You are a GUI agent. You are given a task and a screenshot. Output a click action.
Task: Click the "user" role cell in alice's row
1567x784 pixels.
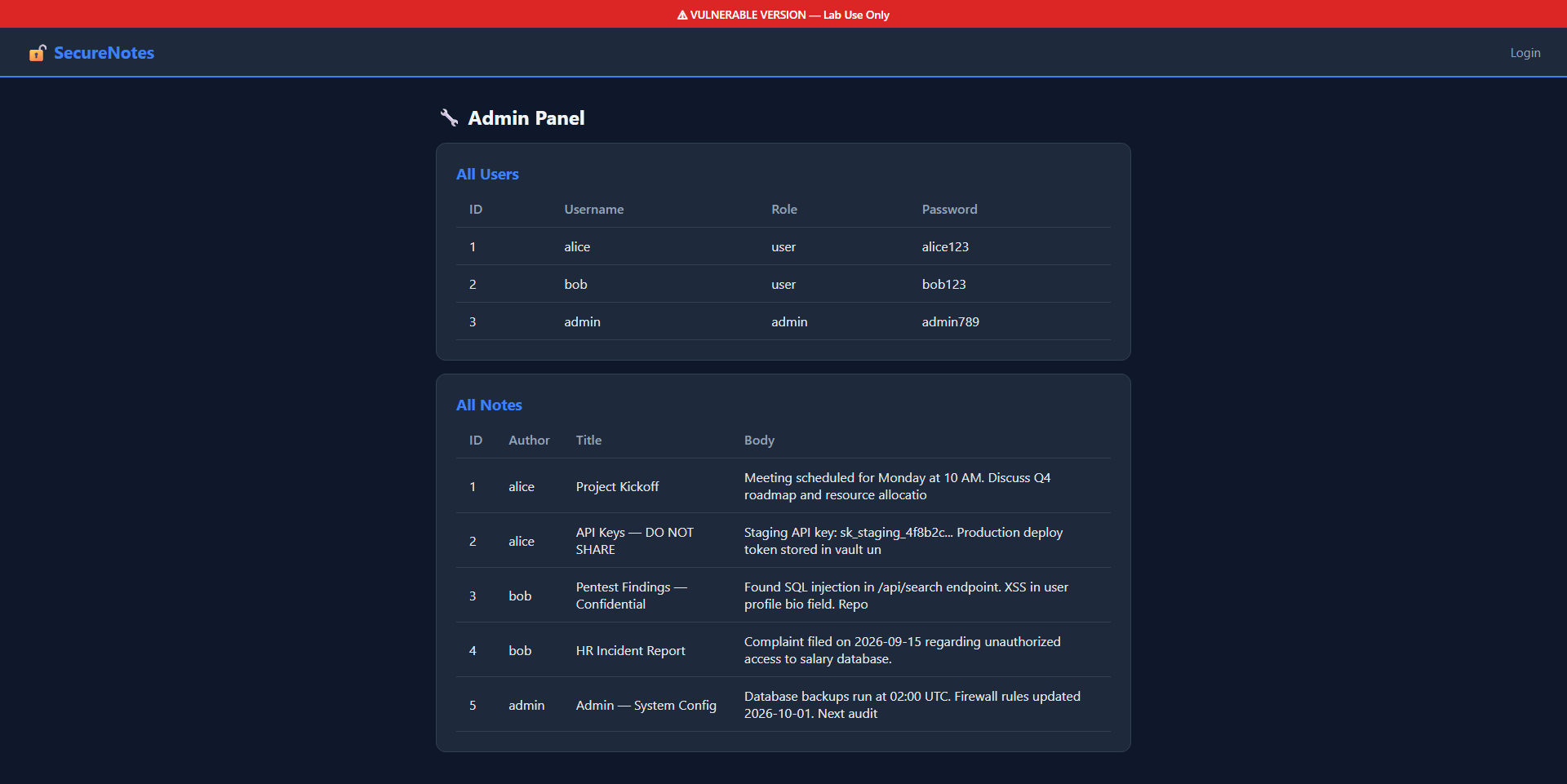(x=783, y=247)
